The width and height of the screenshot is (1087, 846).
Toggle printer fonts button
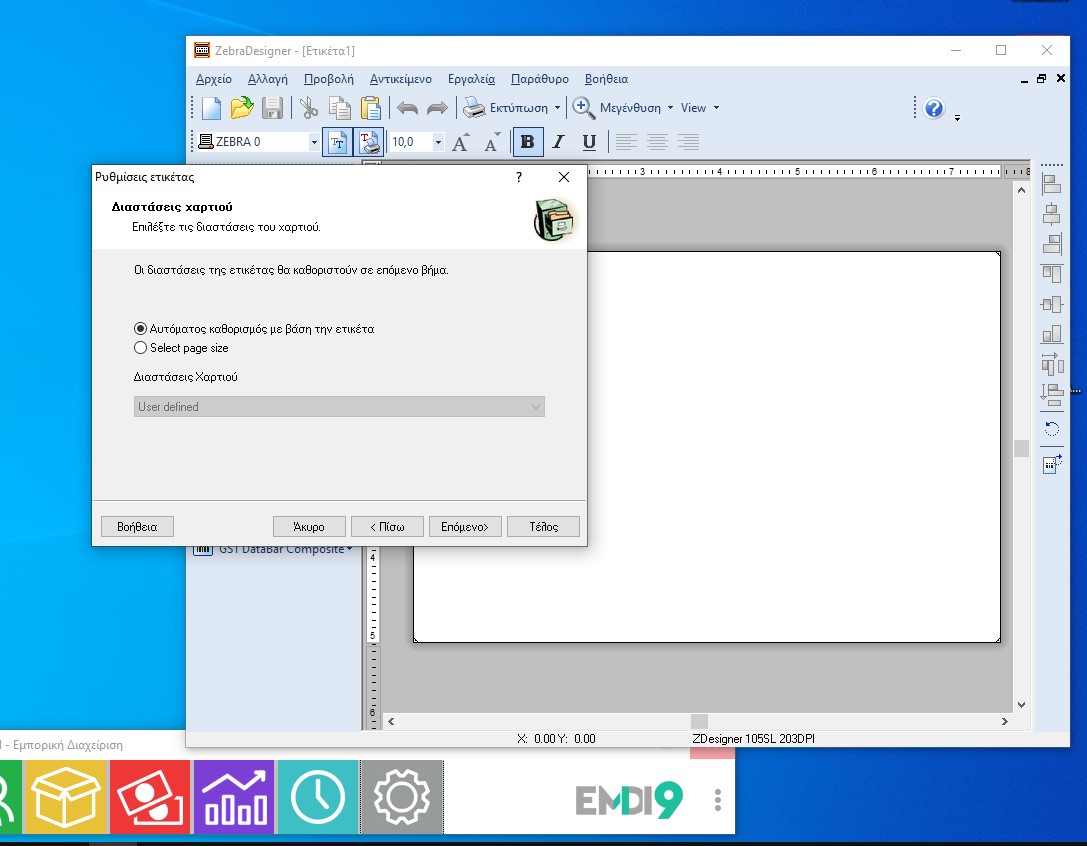point(369,142)
